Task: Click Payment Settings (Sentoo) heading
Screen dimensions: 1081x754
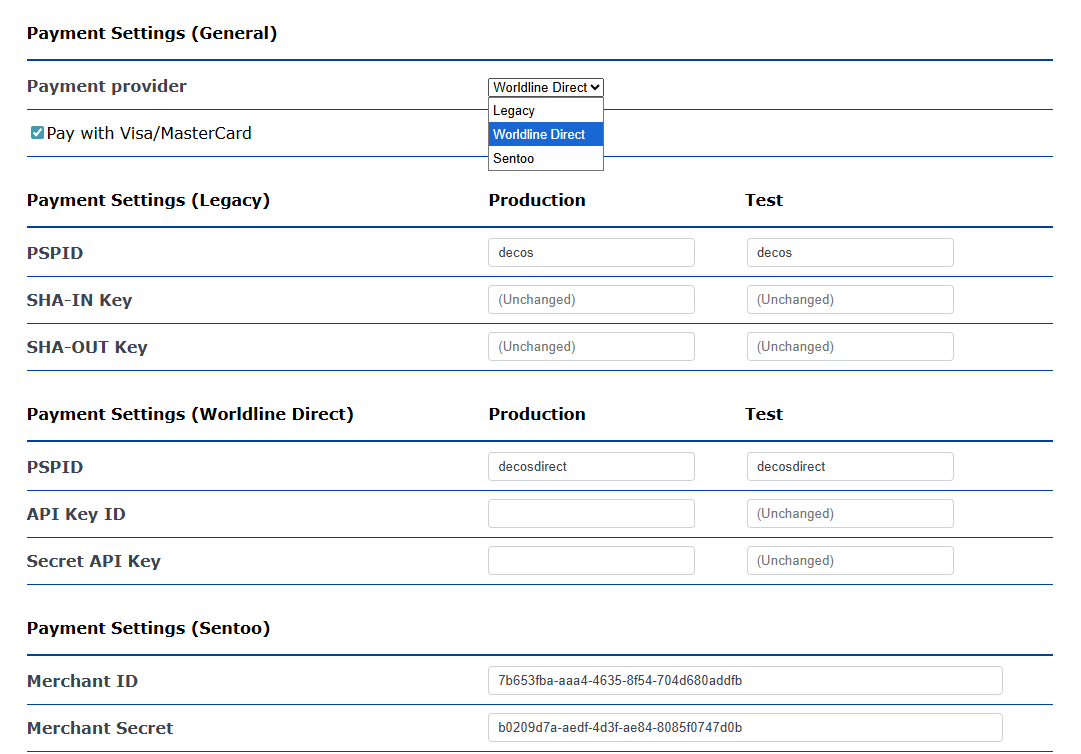Action: (148, 628)
